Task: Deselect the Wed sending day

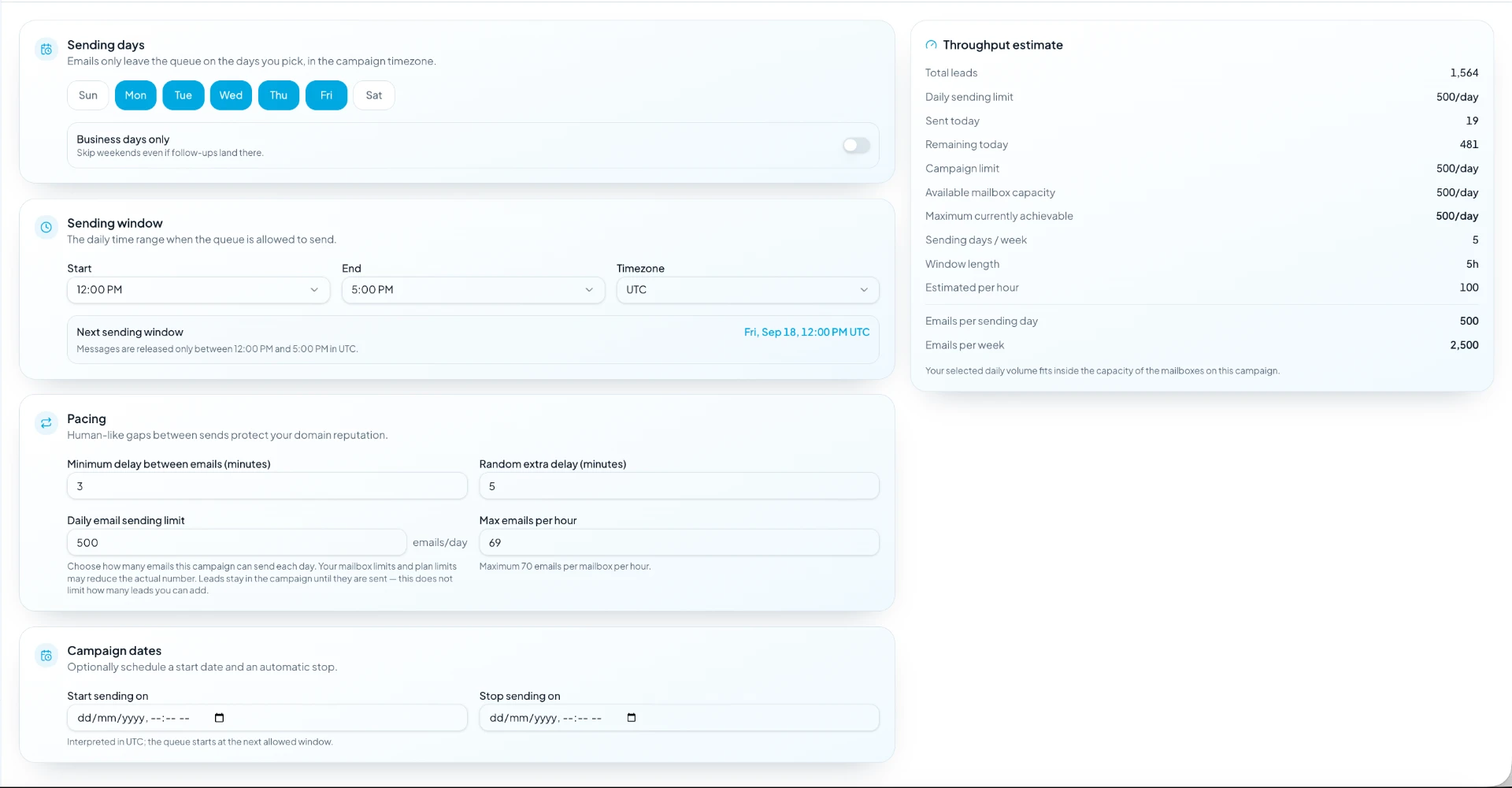Action: coord(231,95)
